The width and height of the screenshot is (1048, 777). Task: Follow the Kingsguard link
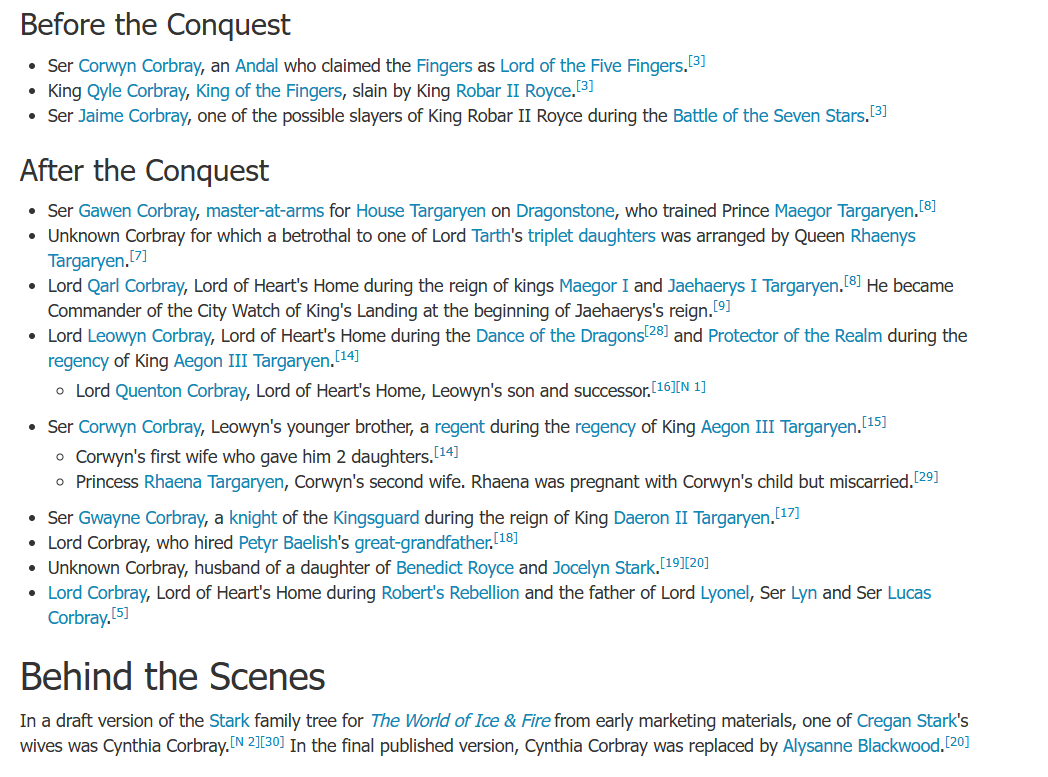click(x=376, y=518)
